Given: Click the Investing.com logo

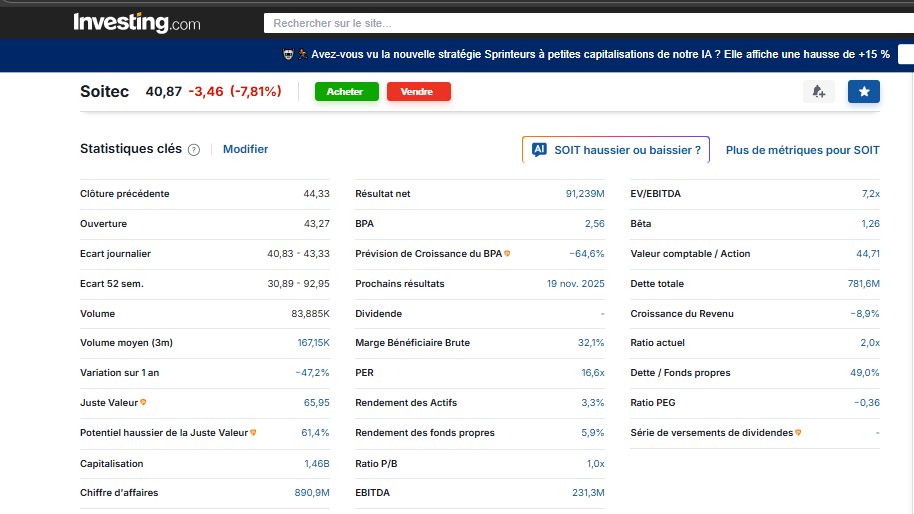Looking at the screenshot, I should (136, 23).
